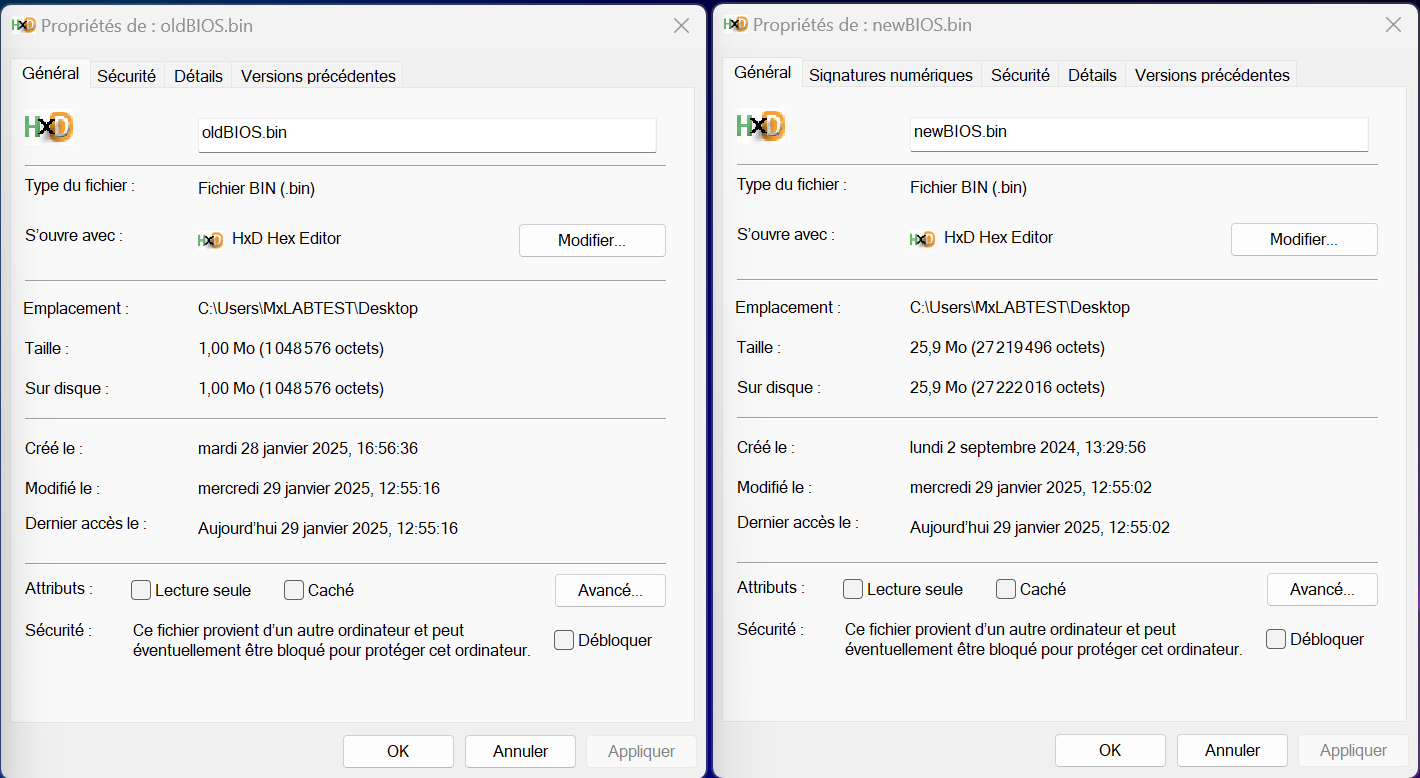Click HxD icon in oldBIOS.bin title bar
Viewport: 1420px width, 778px height.
24,25
